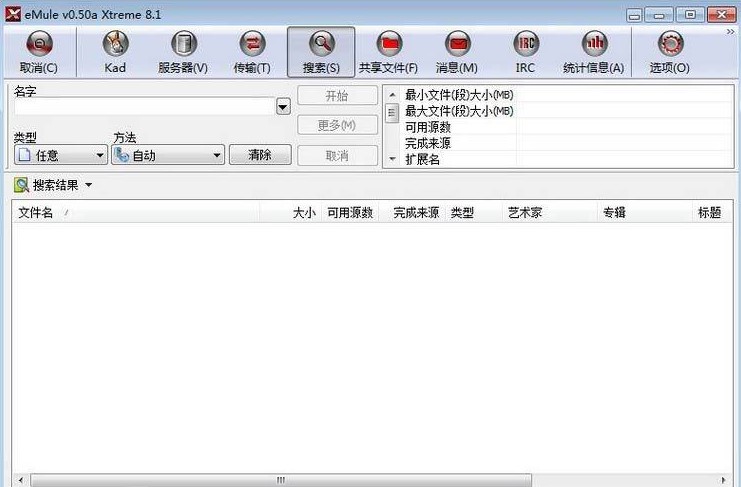Image resolution: width=741 pixels, height=487 pixels.
Task: Open 选项(O) options settings
Action: [x=670, y=52]
